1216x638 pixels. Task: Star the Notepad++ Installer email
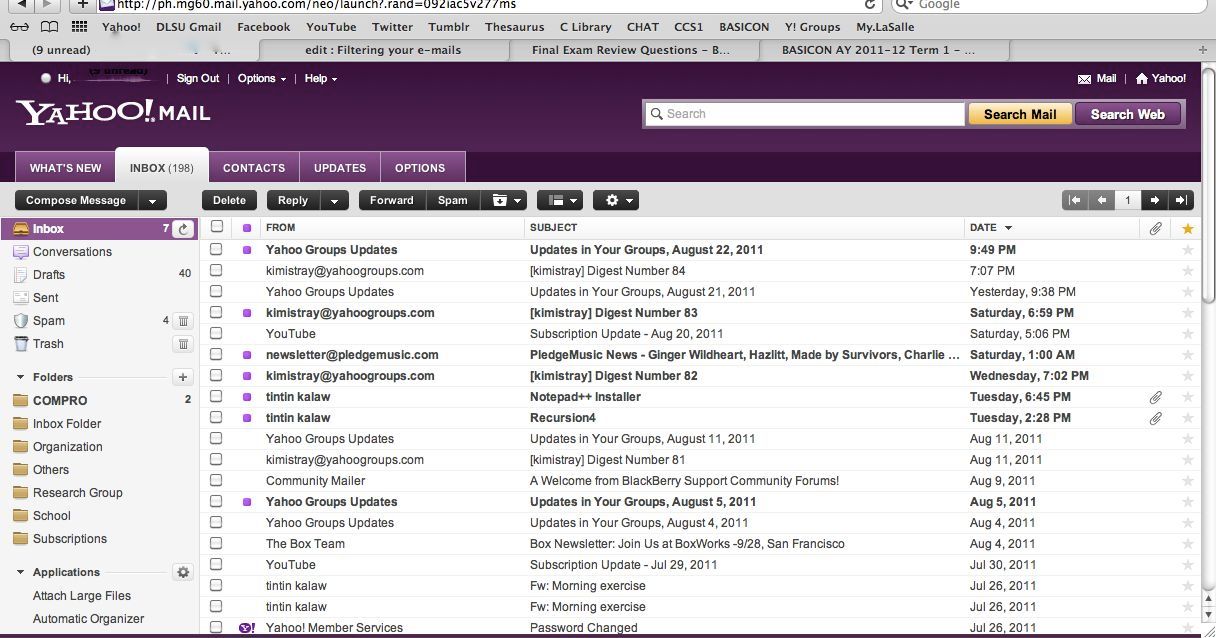click(1187, 397)
